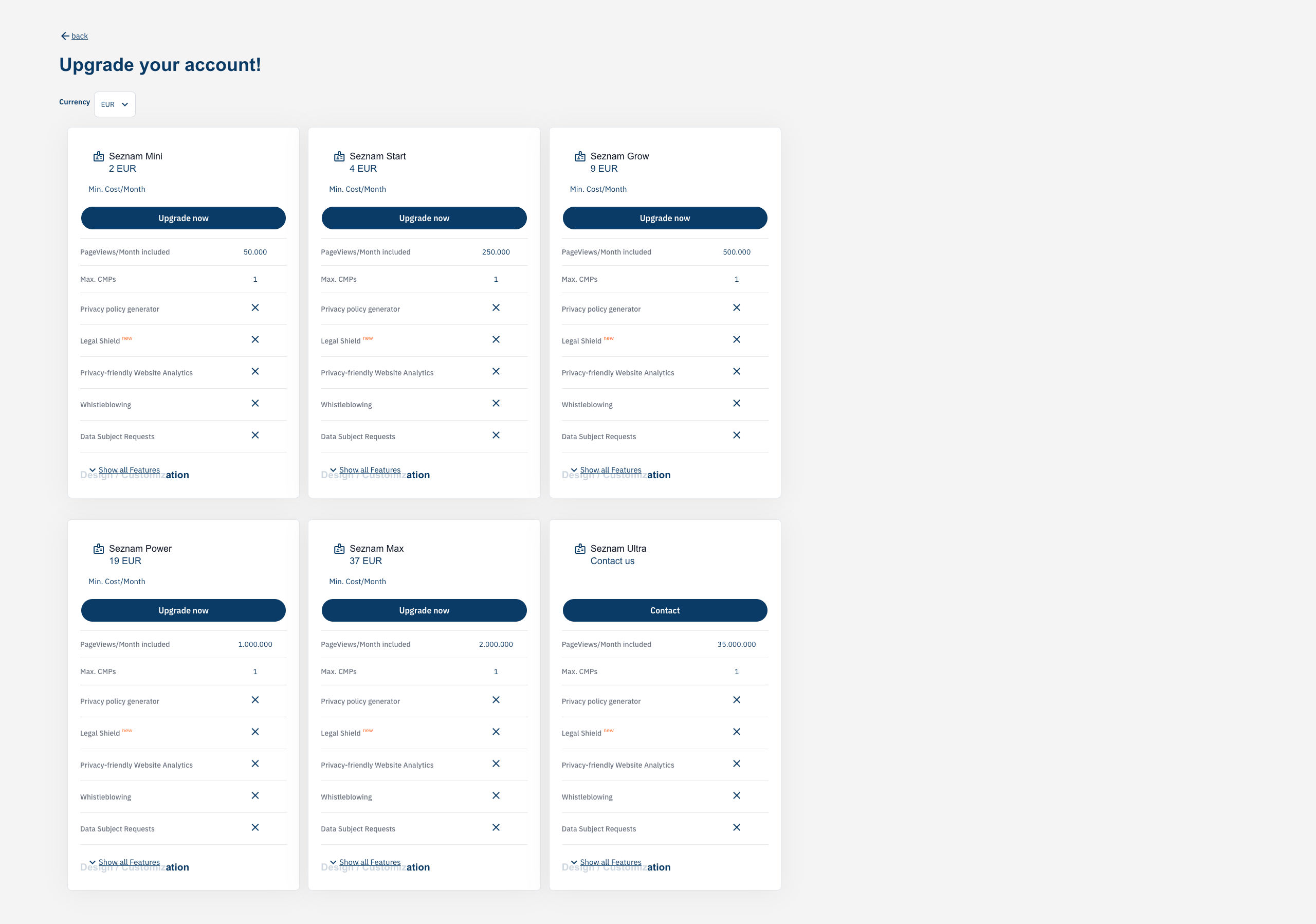The image size is (1316, 924).
Task: Click the Seznam Start package icon
Action: [339, 156]
